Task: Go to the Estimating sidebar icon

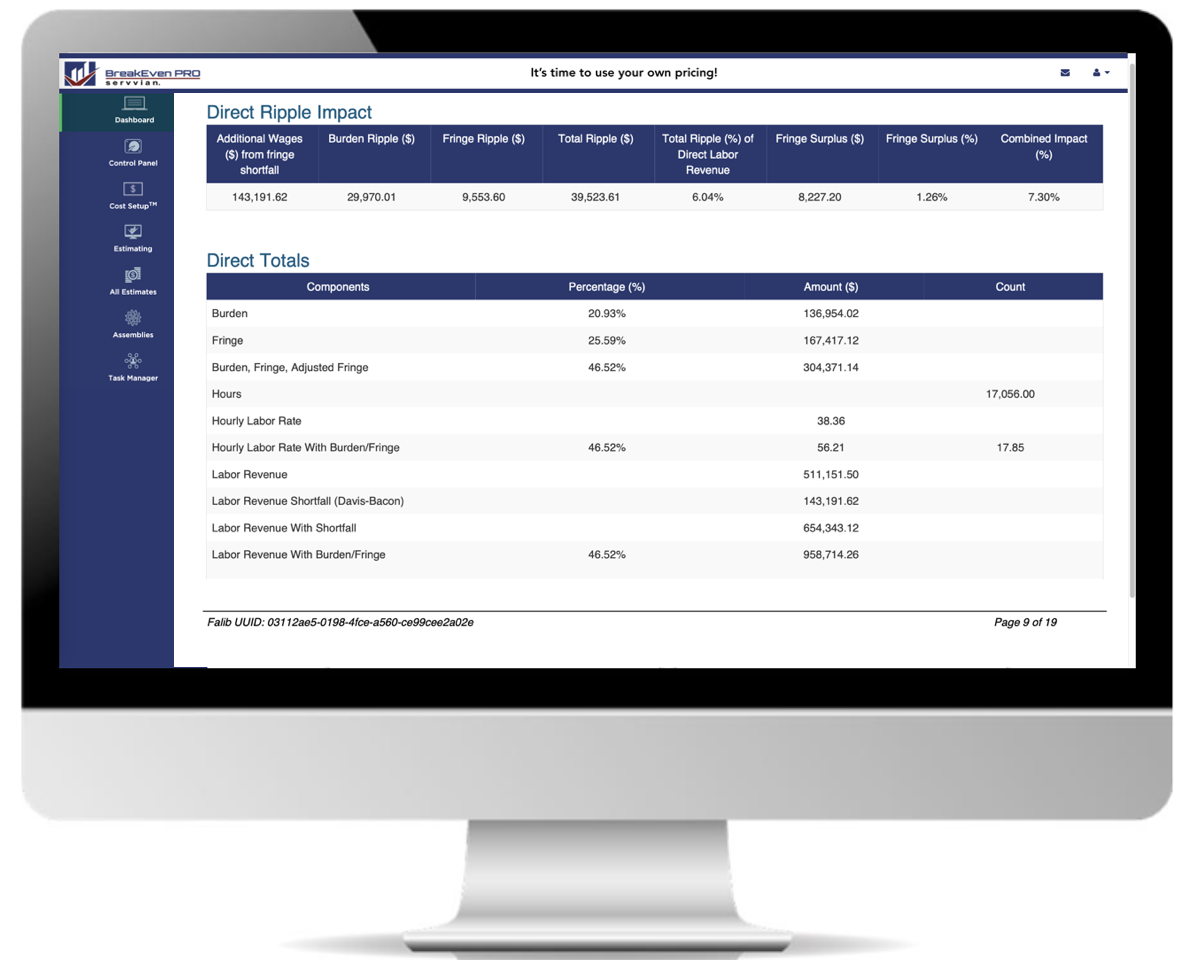Action: [x=133, y=232]
